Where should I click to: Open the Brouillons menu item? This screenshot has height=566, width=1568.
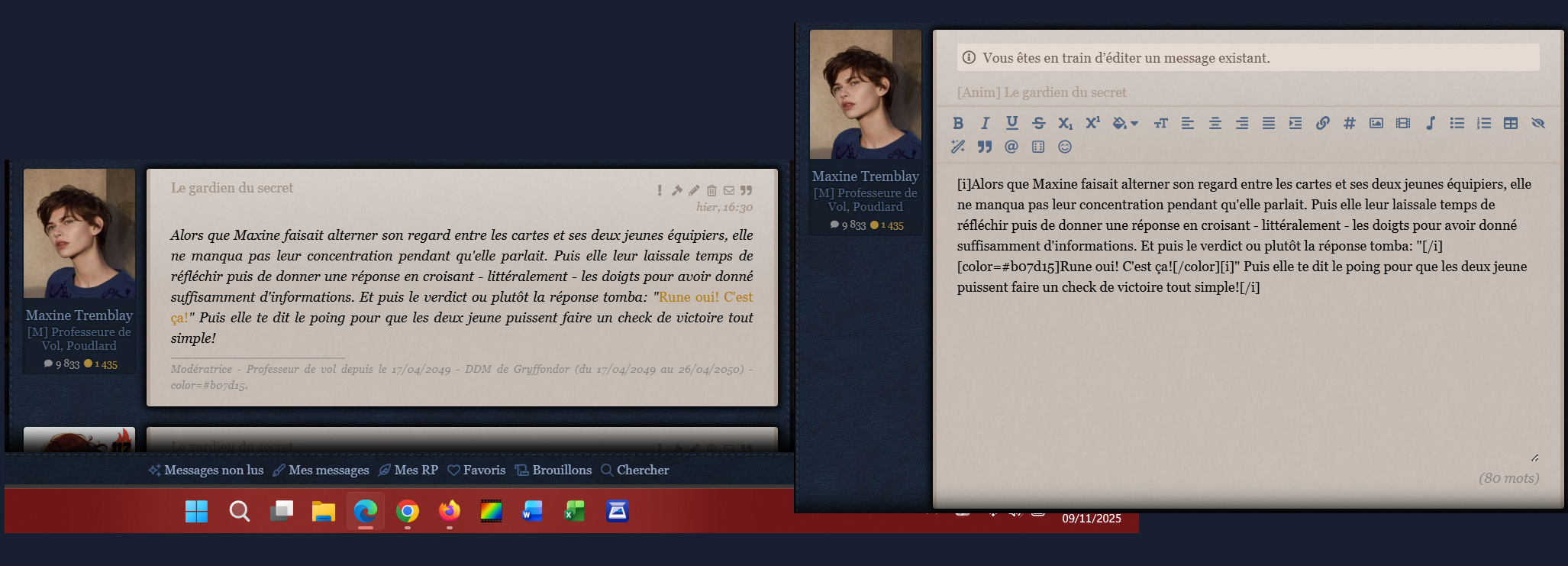tap(553, 470)
